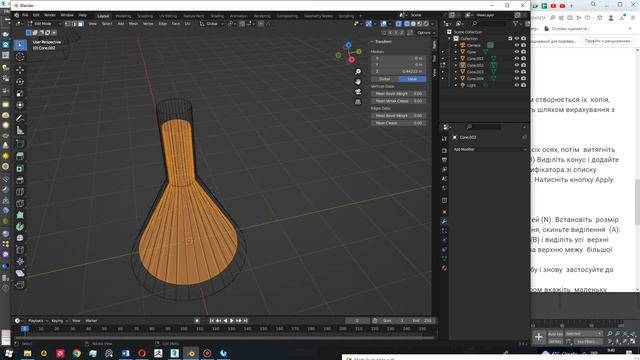Enable vertex select mode
640x360 pixels.
68,24
